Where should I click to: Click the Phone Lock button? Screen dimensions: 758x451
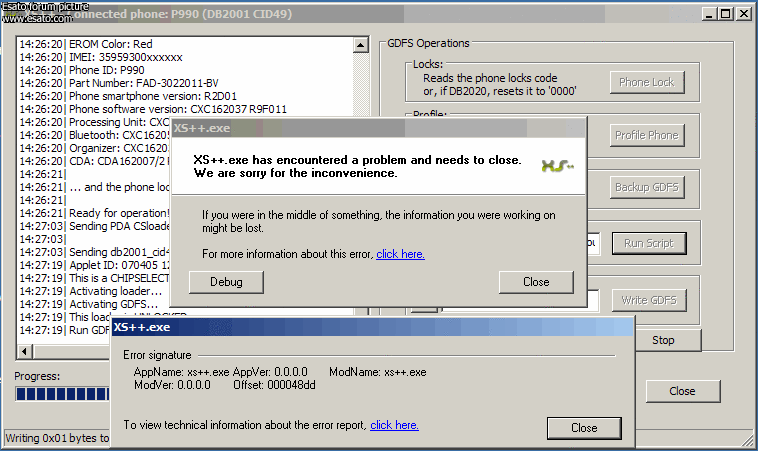point(647,82)
